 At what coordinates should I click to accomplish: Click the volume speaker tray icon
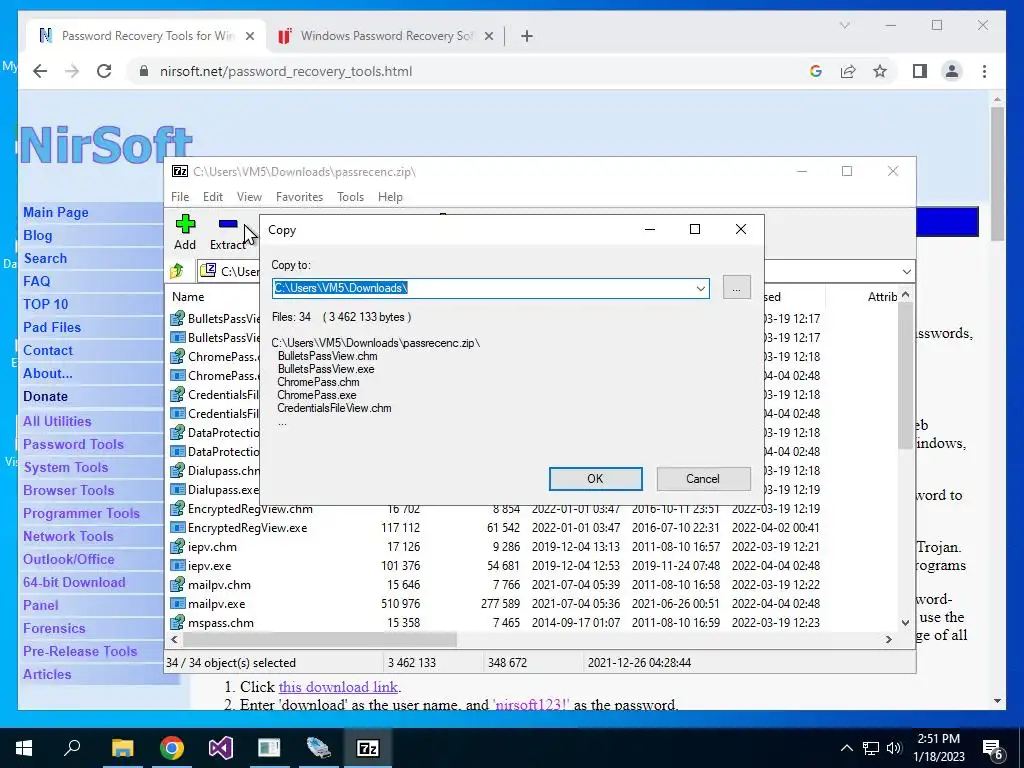894,748
